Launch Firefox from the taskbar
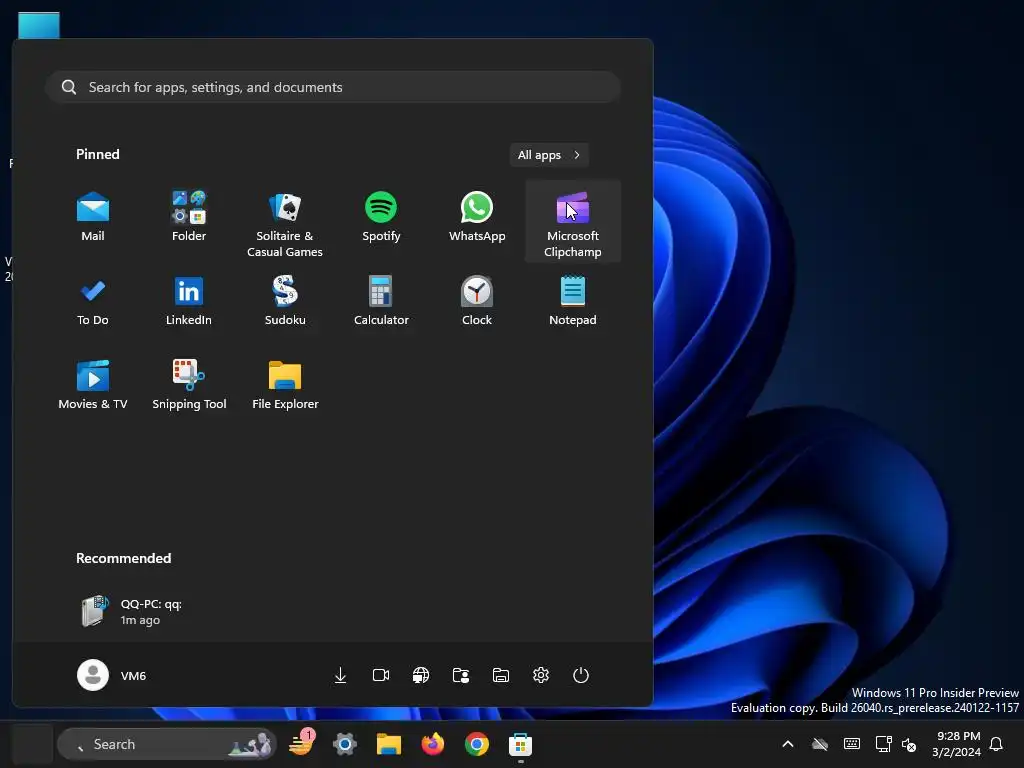 [432, 744]
